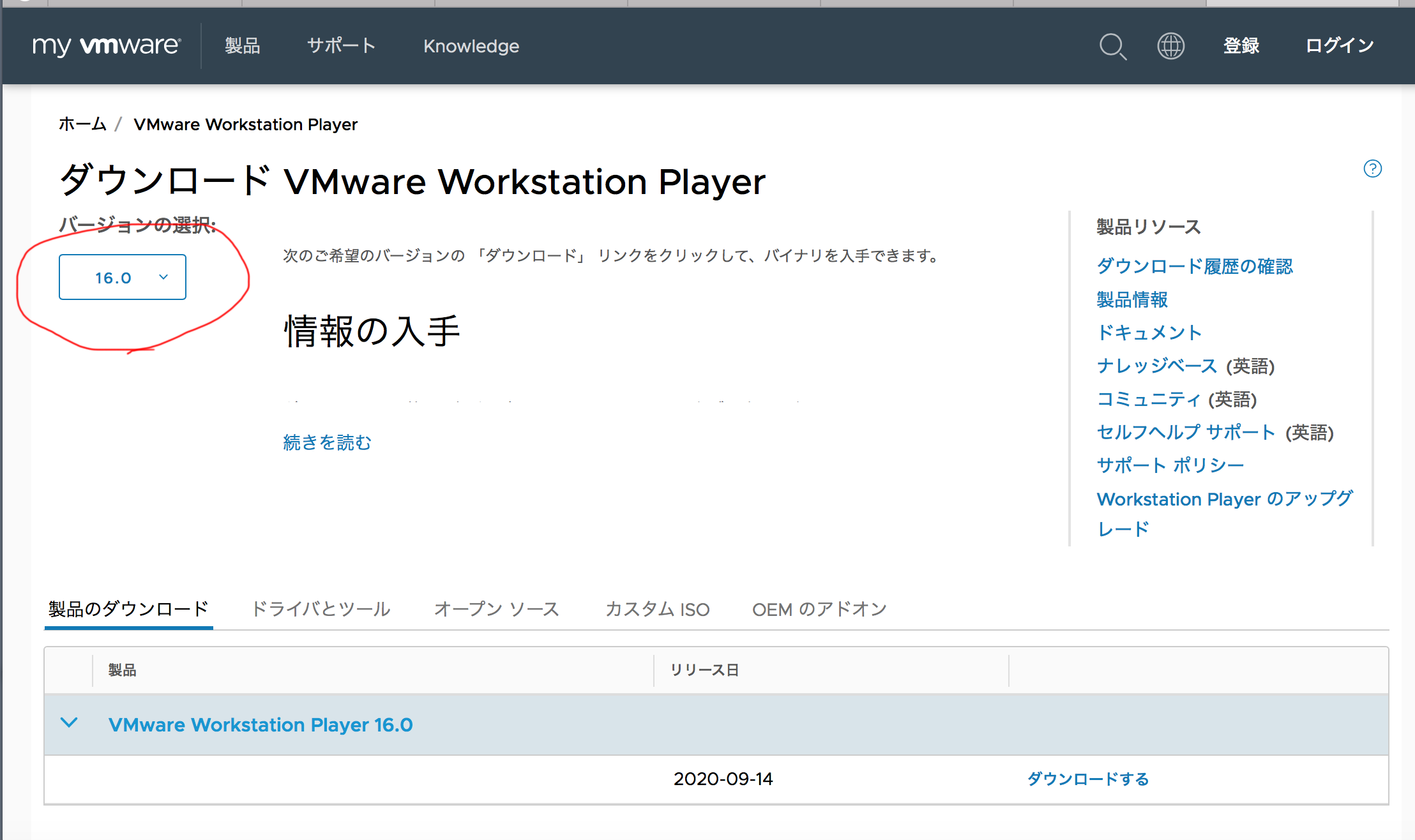The width and height of the screenshot is (1415, 840).
Task: Open the Knowledge menu item
Action: [471, 46]
